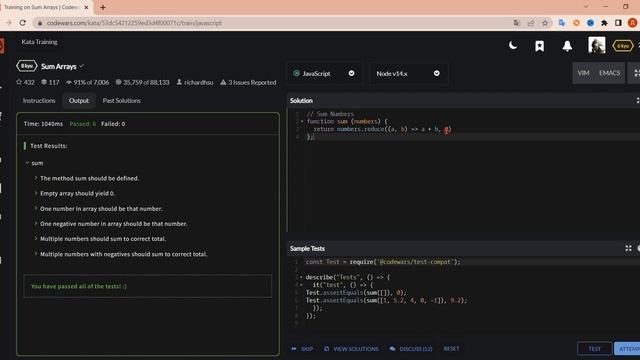Click the star icon showing 432

(19, 82)
